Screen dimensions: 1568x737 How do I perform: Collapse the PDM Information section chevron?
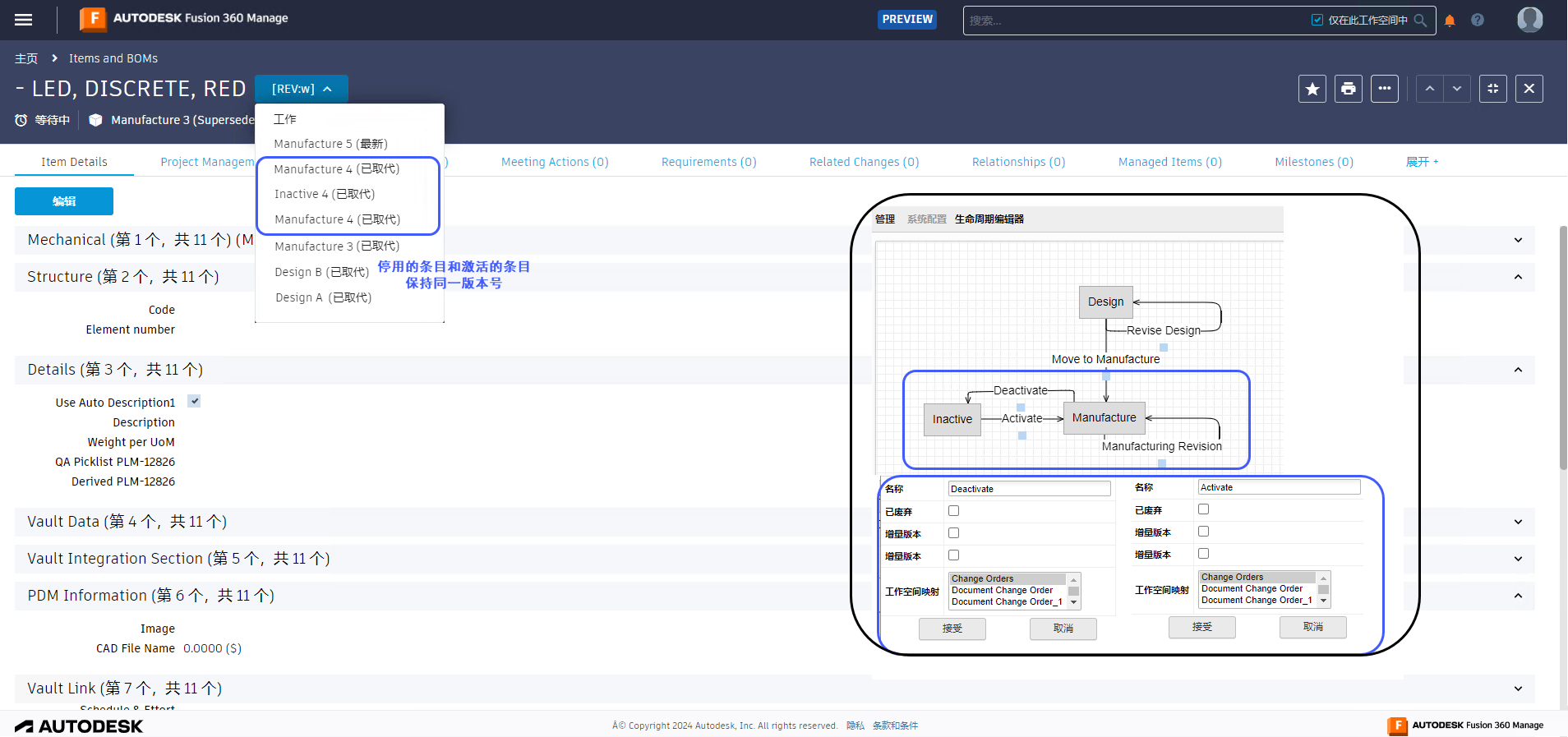pyautogui.click(x=1518, y=596)
